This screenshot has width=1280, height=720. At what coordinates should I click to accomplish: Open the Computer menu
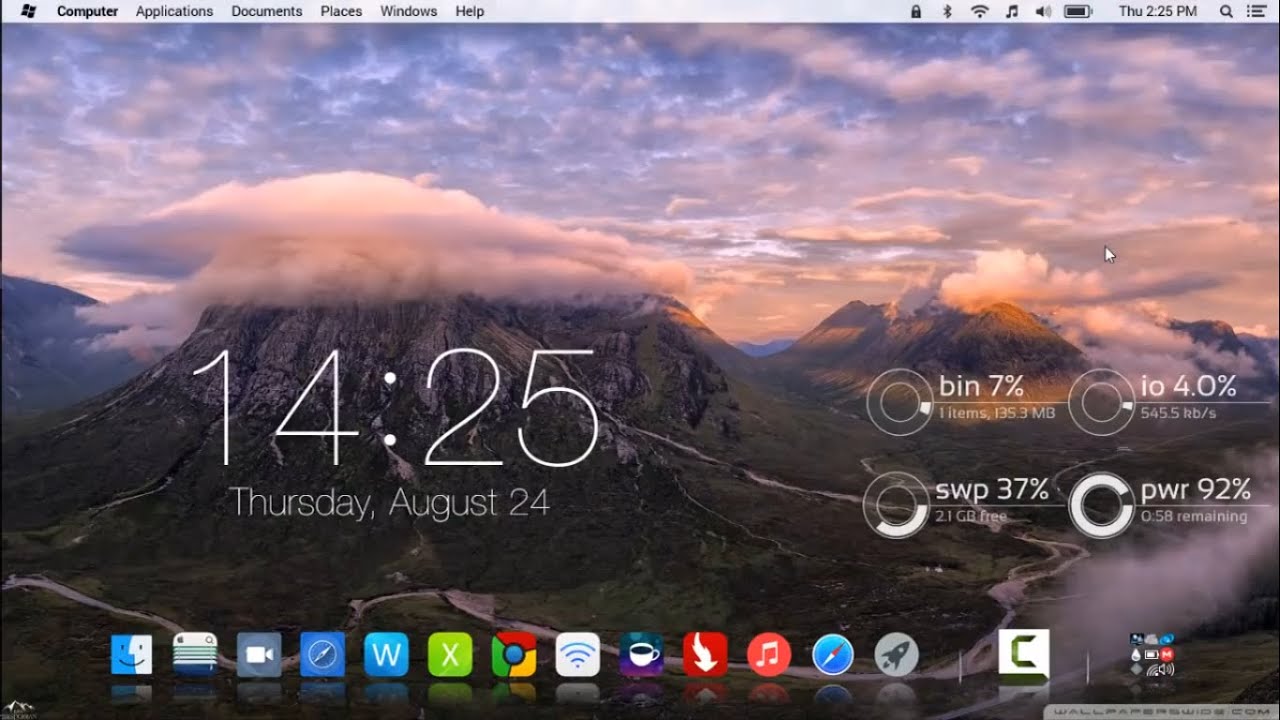[x=87, y=11]
